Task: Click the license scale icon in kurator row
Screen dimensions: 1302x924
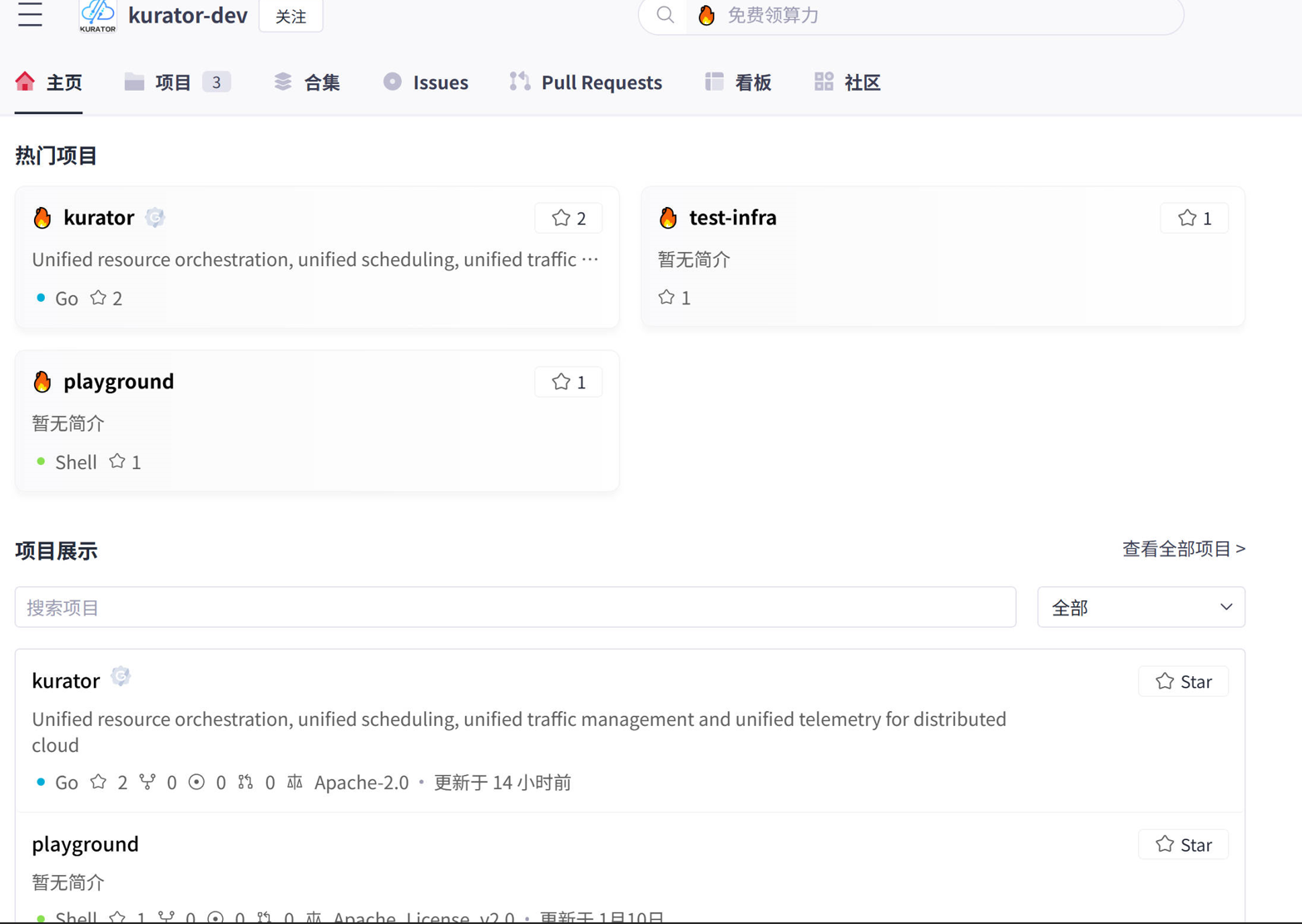Action: coord(295,782)
